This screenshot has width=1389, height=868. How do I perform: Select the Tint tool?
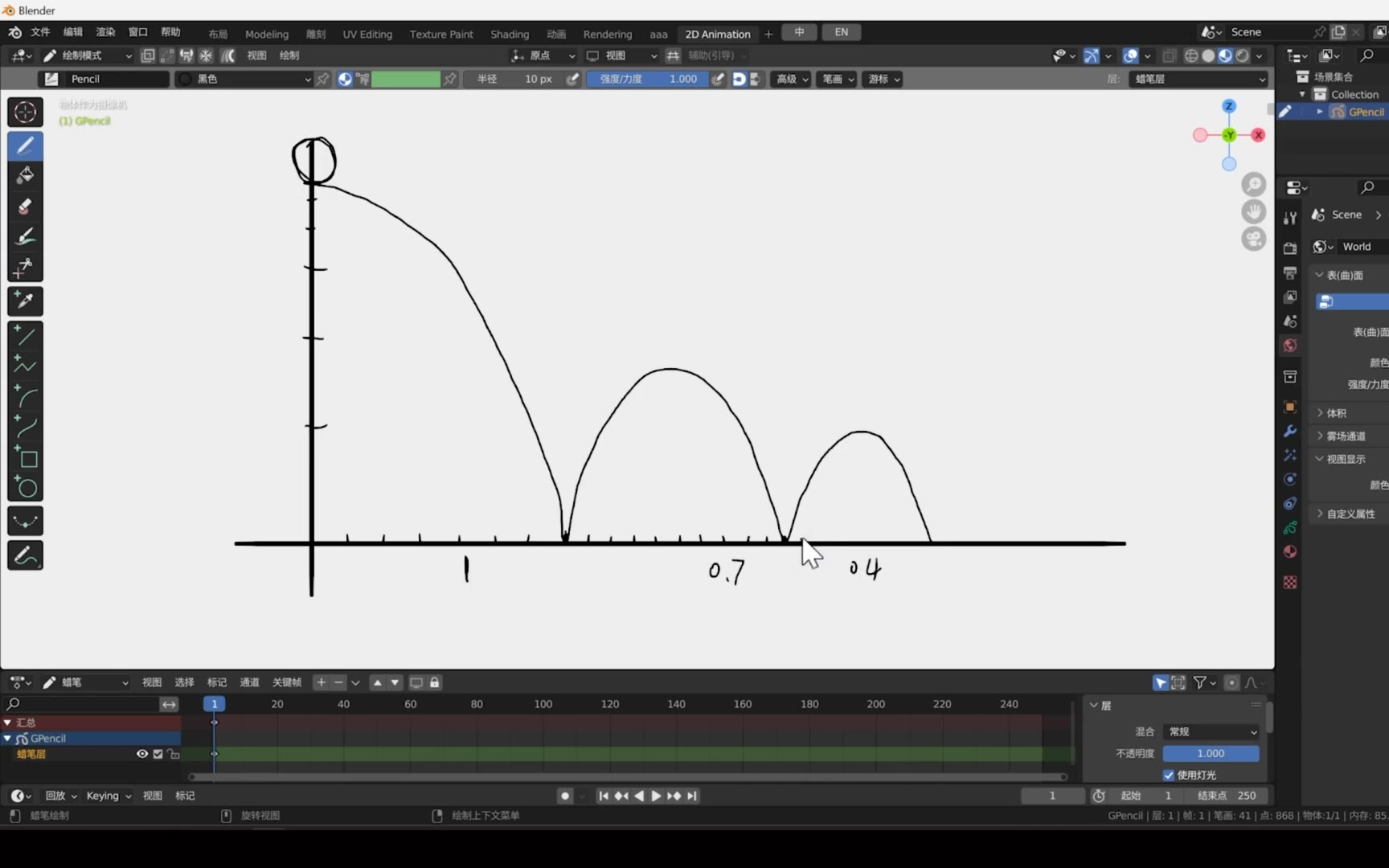25,237
